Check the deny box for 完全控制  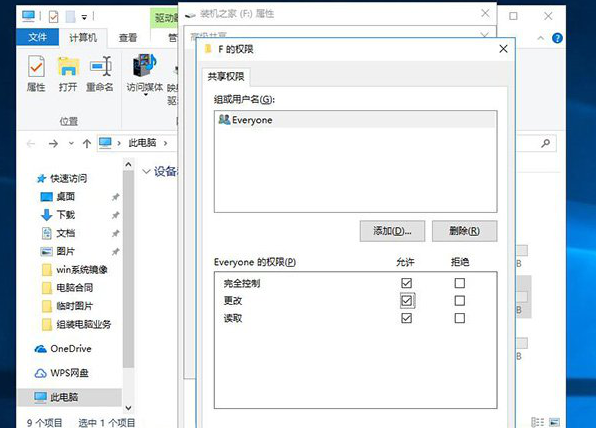click(x=460, y=283)
